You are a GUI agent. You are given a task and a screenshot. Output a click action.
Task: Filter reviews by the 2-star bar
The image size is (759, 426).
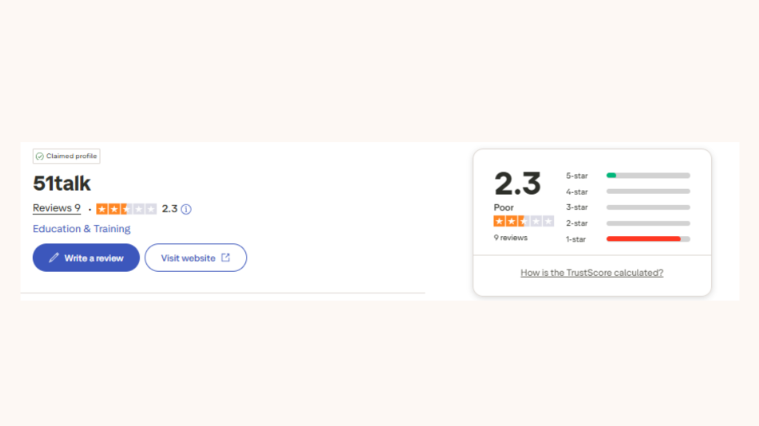click(x=648, y=223)
